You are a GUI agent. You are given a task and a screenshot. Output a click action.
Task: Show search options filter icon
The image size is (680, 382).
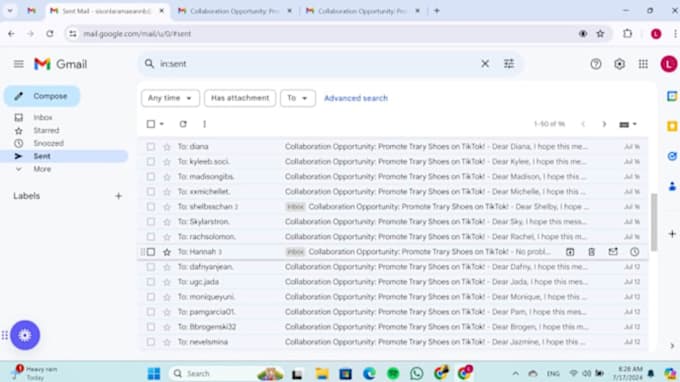(x=509, y=64)
